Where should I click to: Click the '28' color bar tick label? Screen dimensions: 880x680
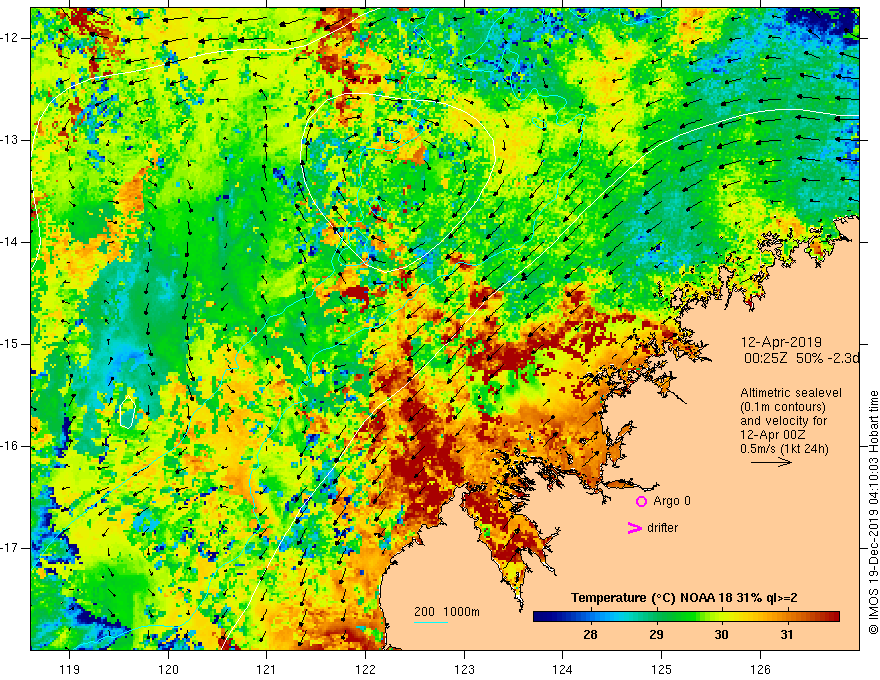tap(590, 635)
